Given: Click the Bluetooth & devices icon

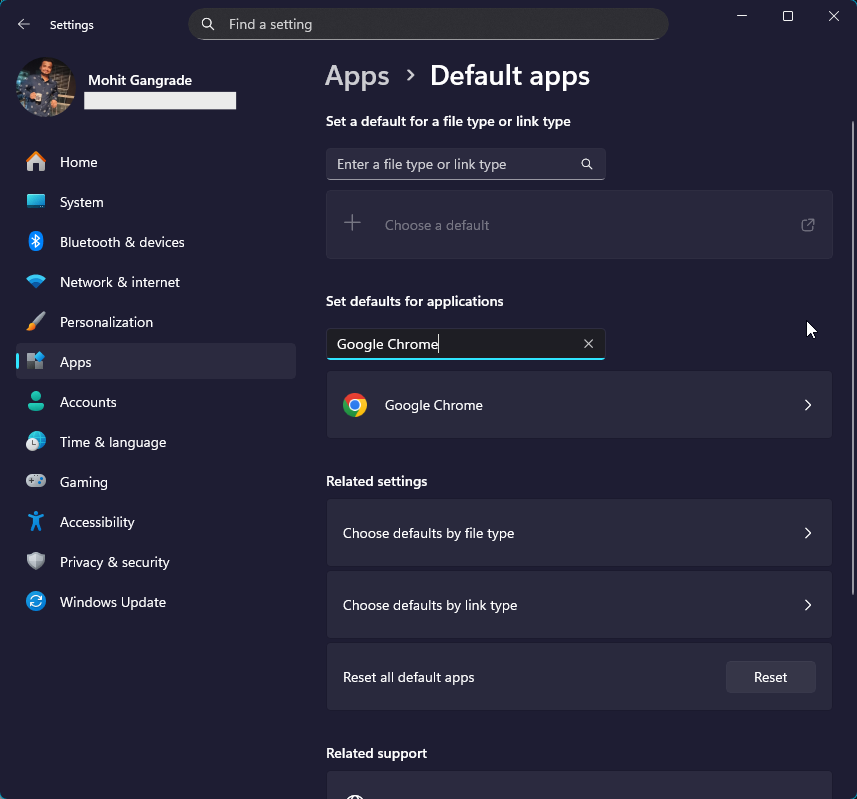Looking at the screenshot, I should (x=36, y=242).
